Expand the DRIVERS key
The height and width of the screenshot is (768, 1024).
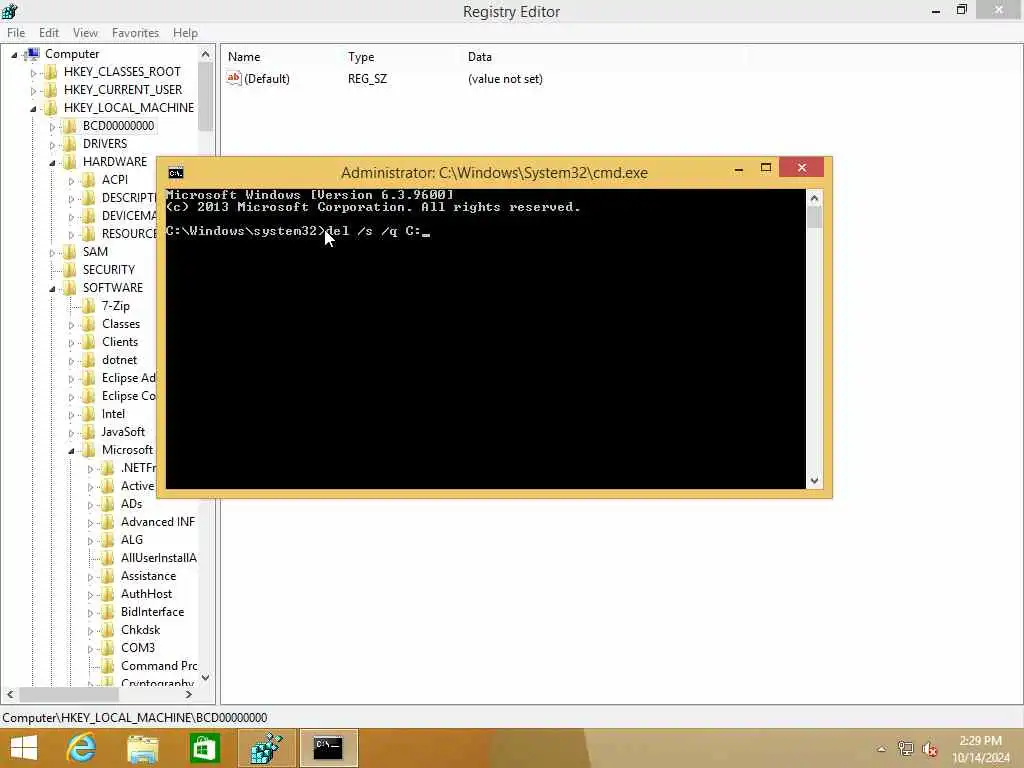[x=52, y=144]
